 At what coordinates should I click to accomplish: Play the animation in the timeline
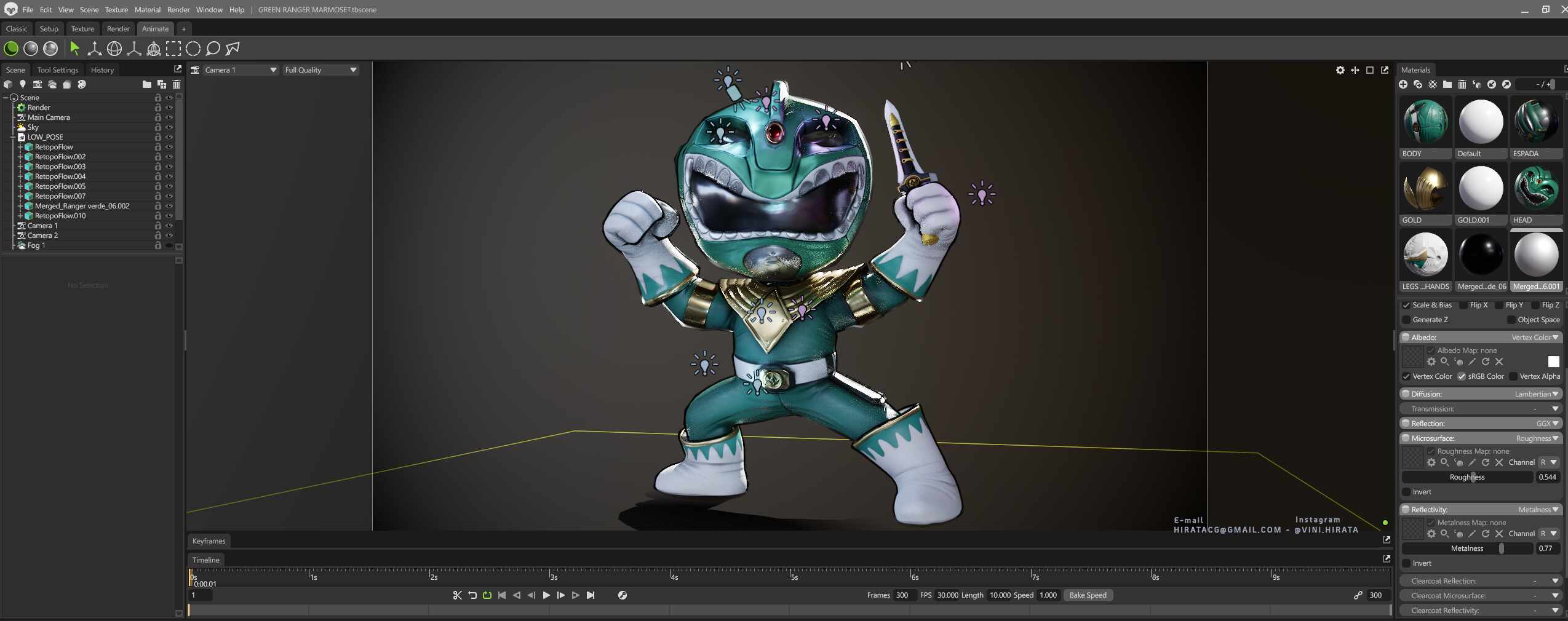click(546, 595)
